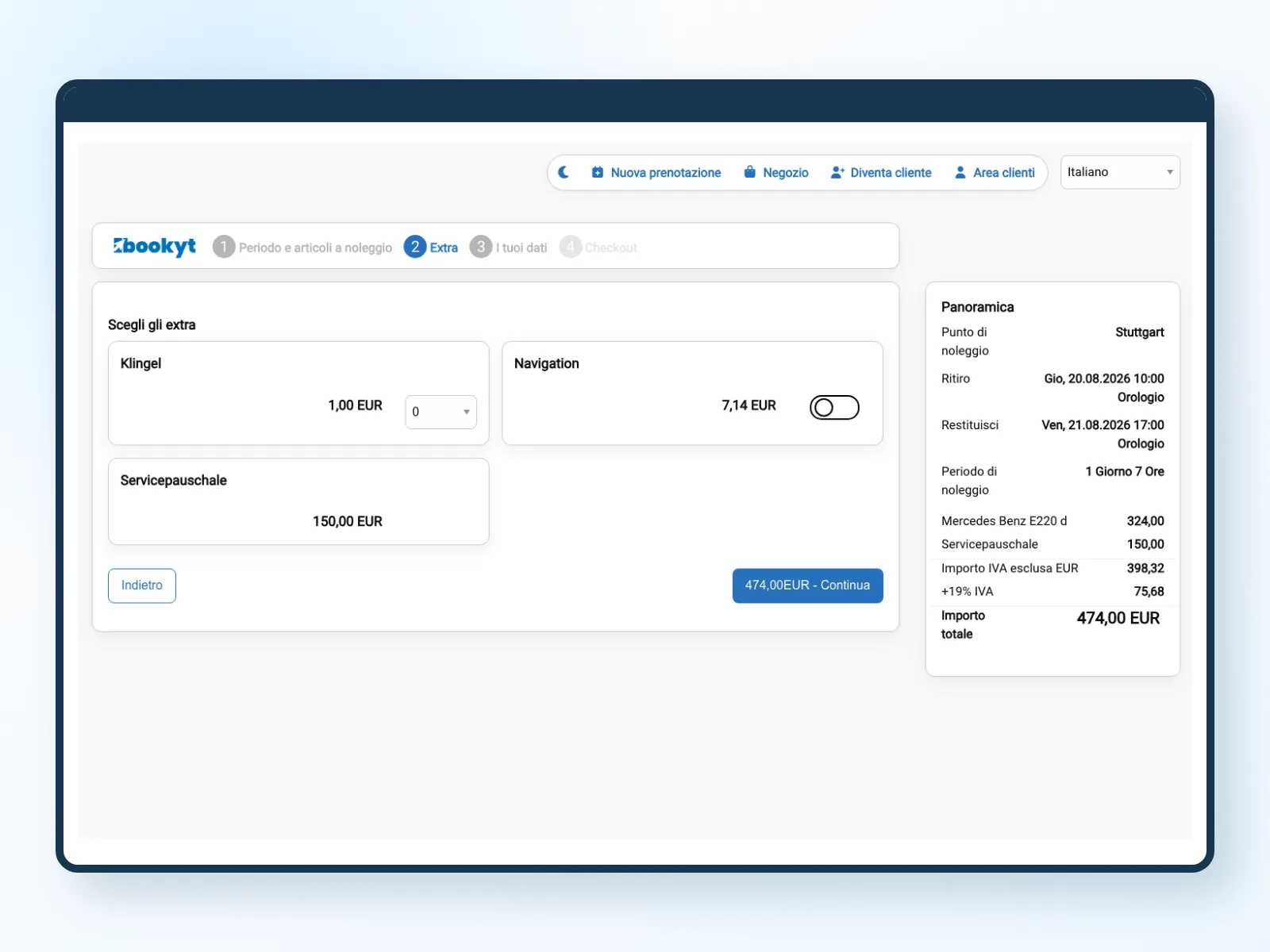The height and width of the screenshot is (952, 1270).
Task: Click the Scegli gli extra heading
Action: [152, 324]
